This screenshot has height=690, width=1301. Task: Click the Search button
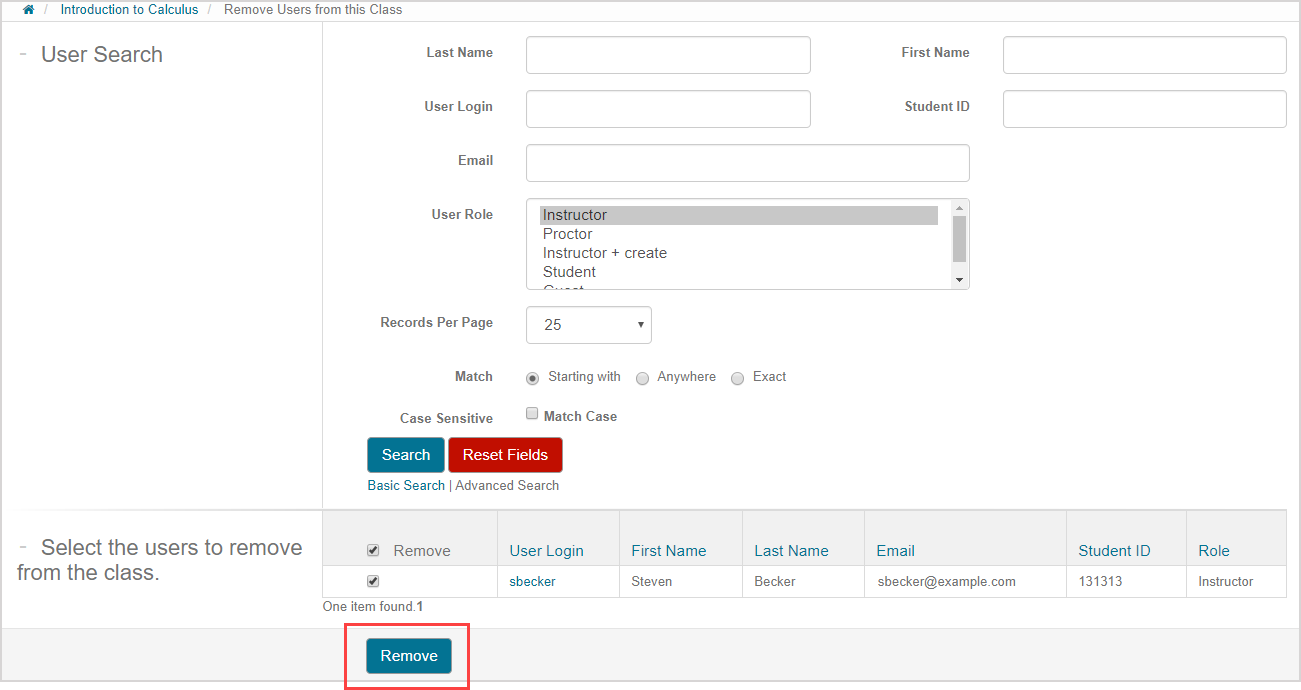405,454
